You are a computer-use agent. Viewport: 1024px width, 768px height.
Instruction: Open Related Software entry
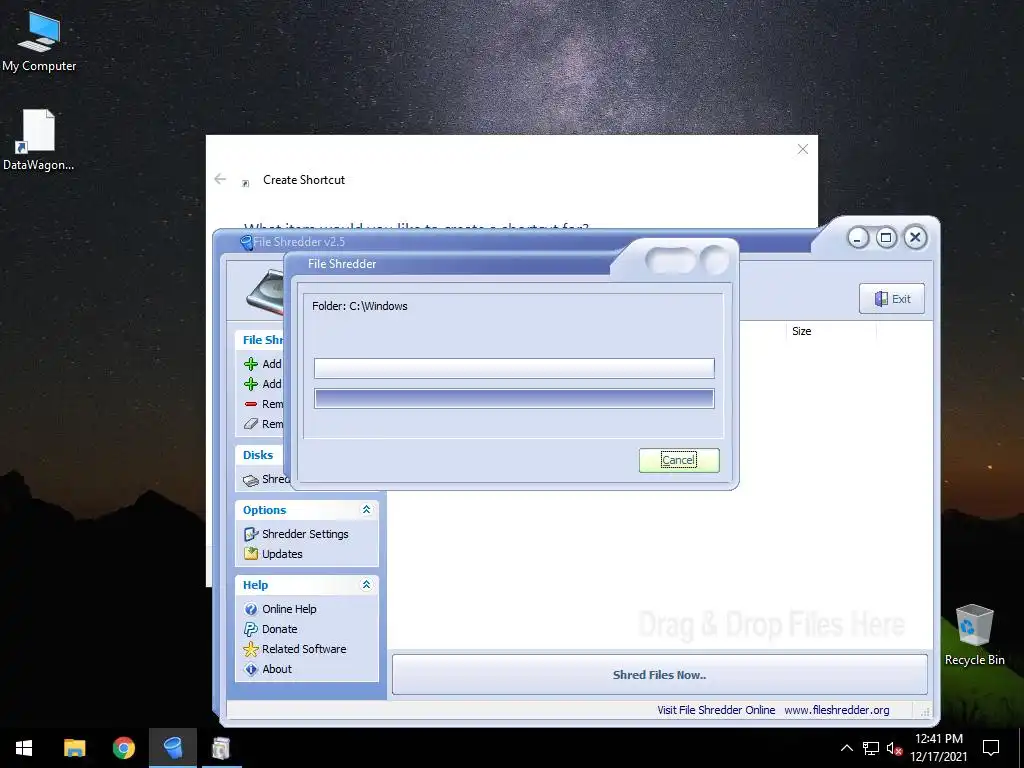pyautogui.click(x=304, y=649)
